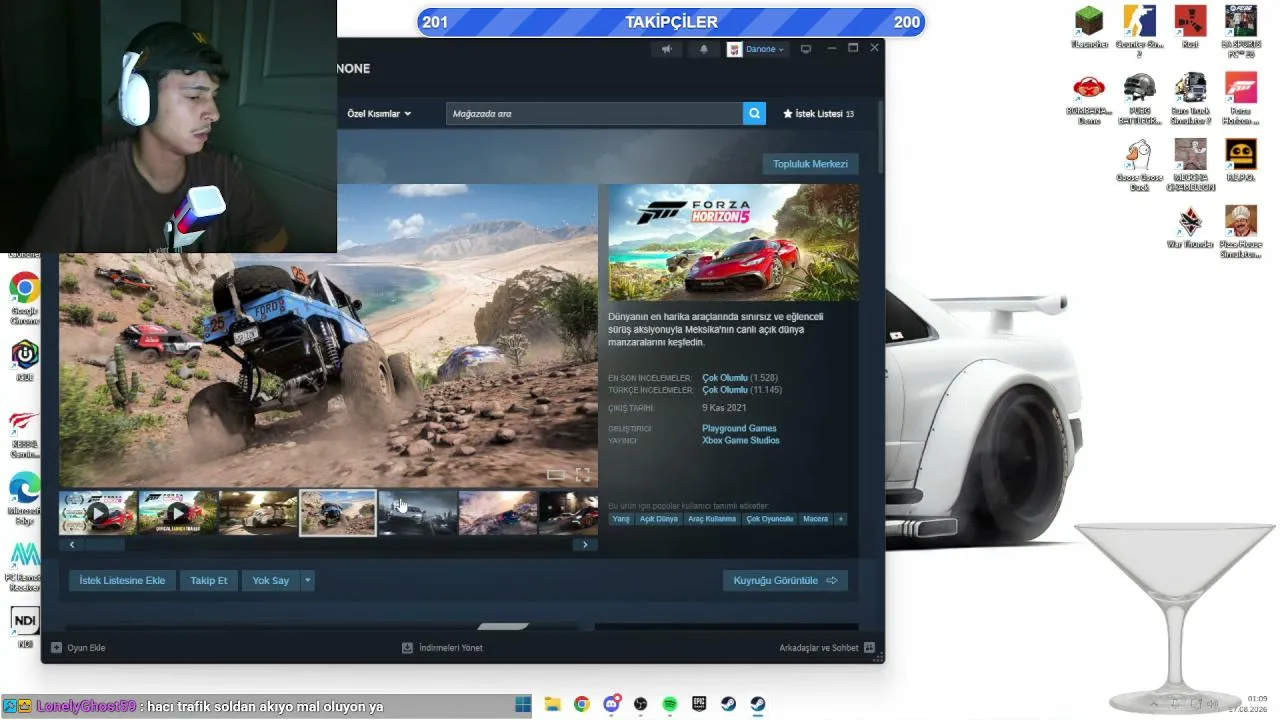Select the R.E.P.O. desktop icon

(x=1241, y=160)
